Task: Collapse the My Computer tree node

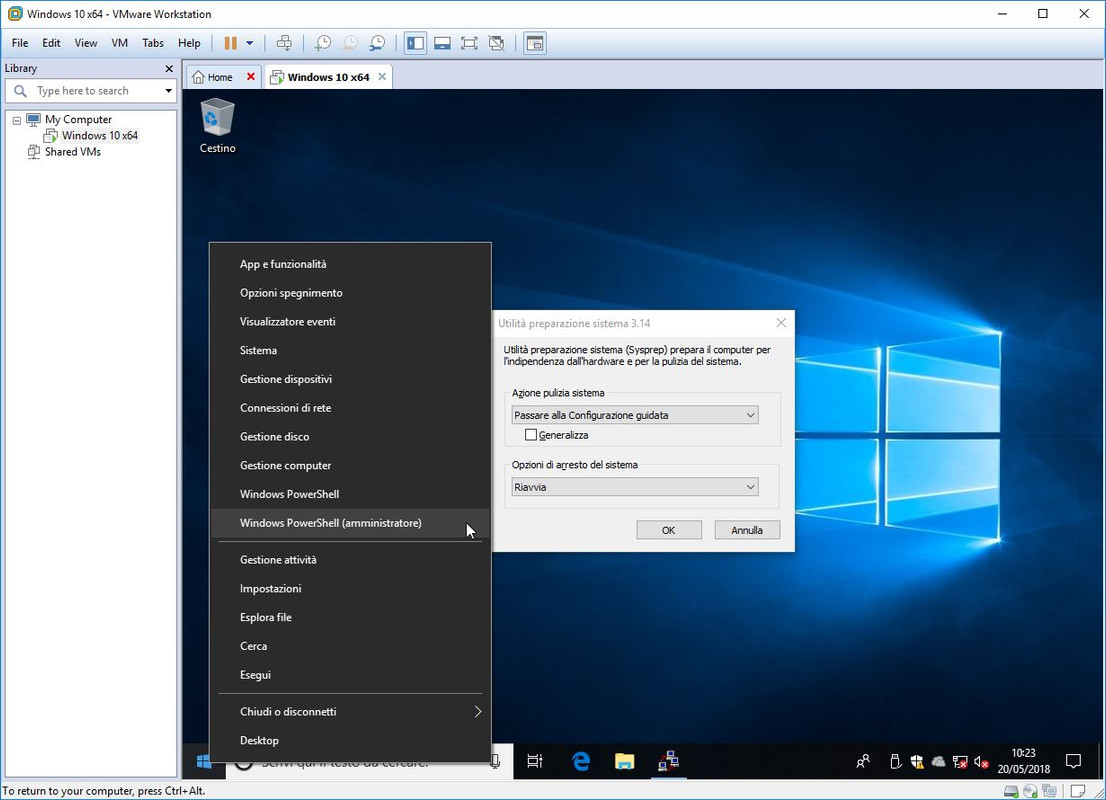Action: click(x=17, y=120)
